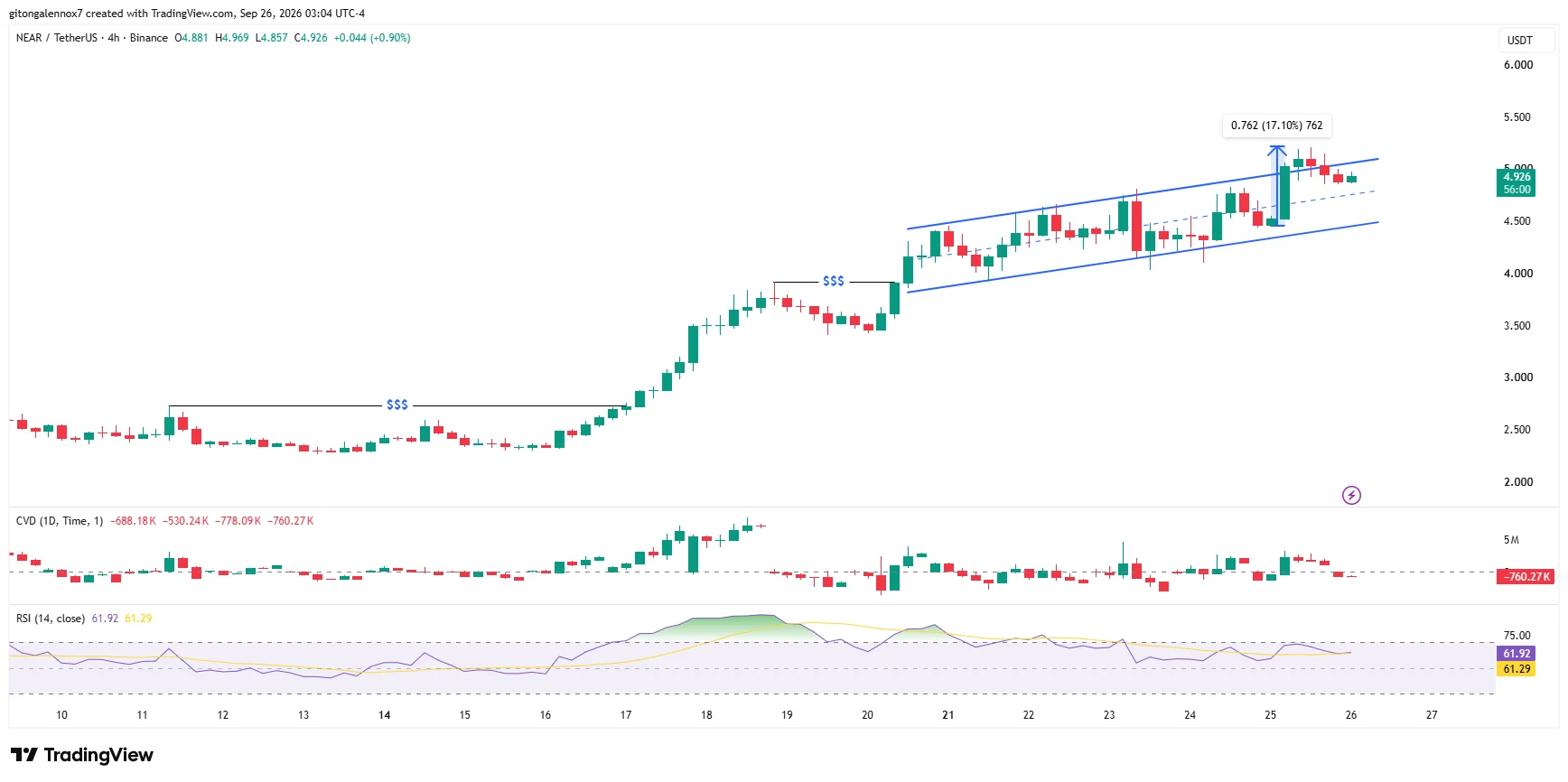Click the CVD value −530.24K
The width and height of the screenshot is (1568, 782).
coord(186,521)
